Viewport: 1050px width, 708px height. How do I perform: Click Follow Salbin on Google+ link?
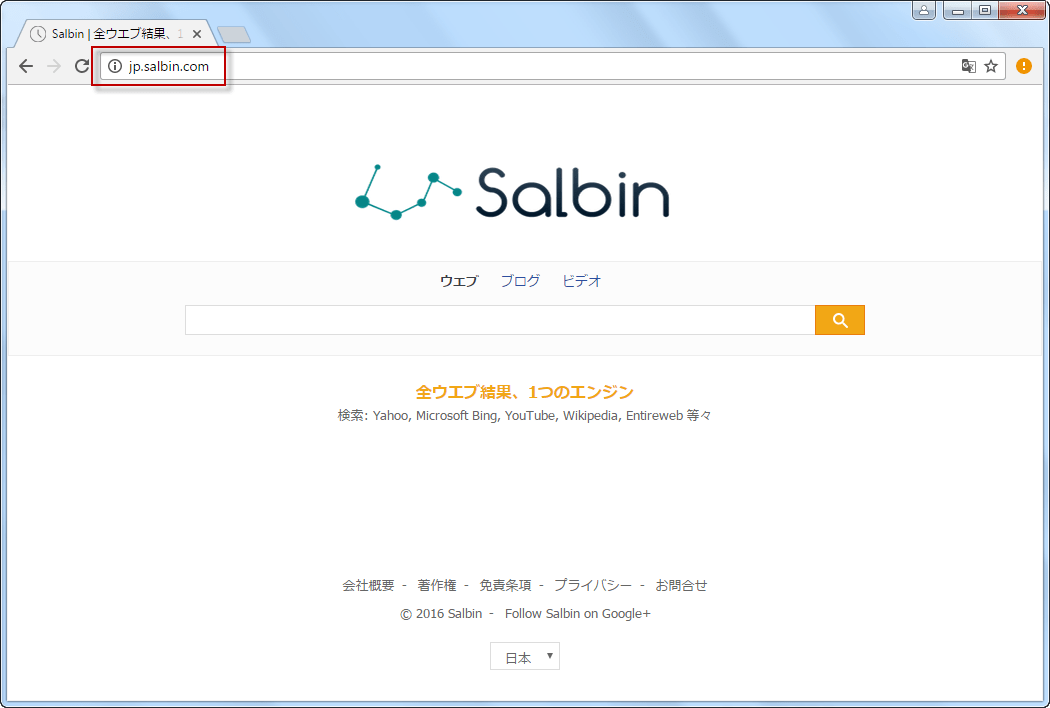[578, 614]
